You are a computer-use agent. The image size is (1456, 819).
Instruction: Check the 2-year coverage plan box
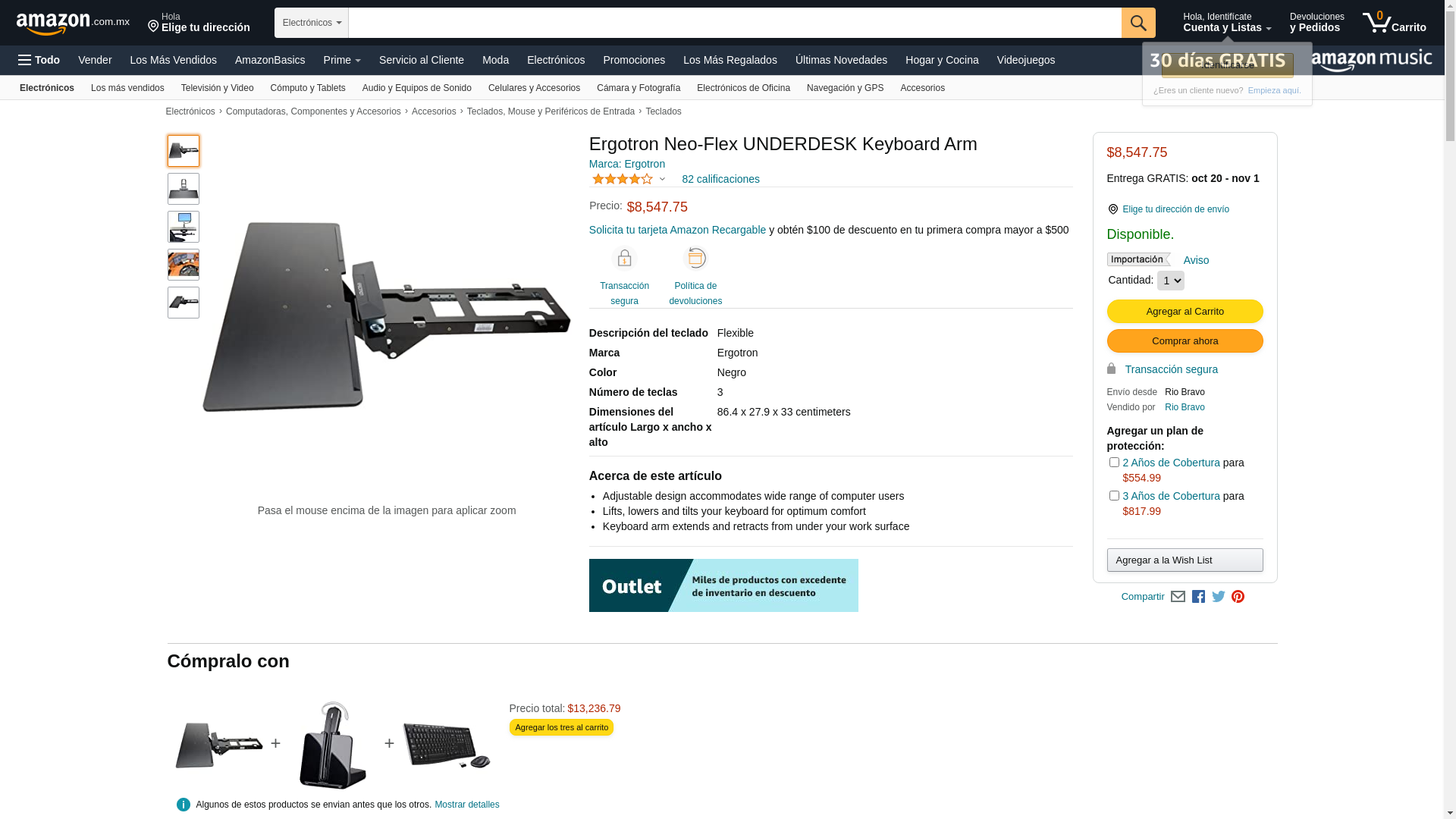tap(1114, 463)
